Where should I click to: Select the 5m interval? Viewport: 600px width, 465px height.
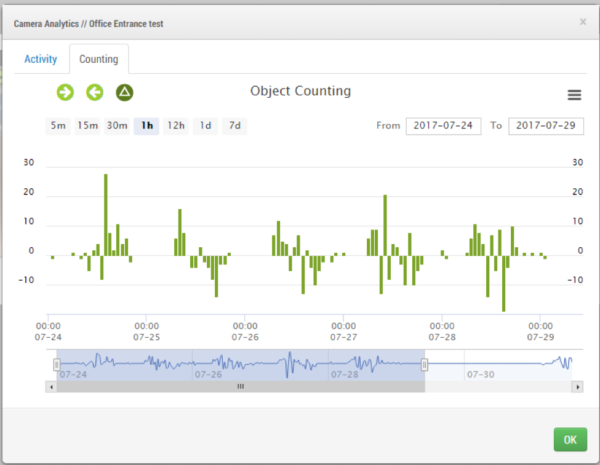(x=59, y=126)
